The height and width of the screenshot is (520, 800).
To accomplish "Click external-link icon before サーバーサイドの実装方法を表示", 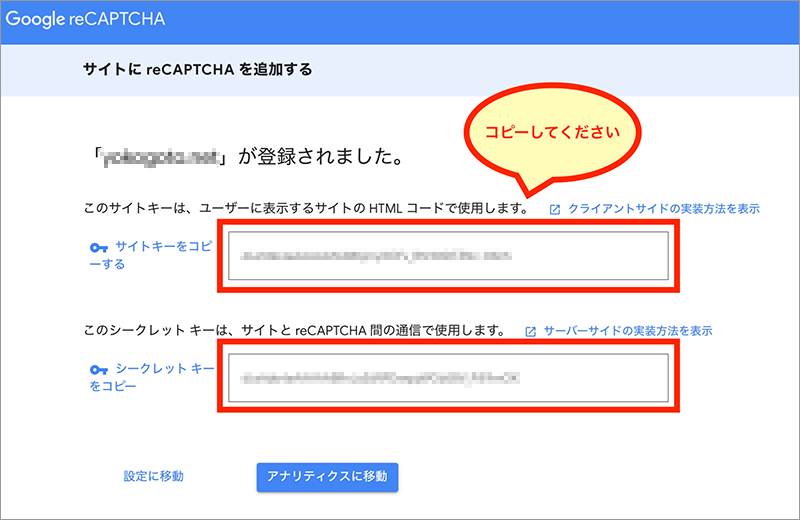I will pos(531,332).
